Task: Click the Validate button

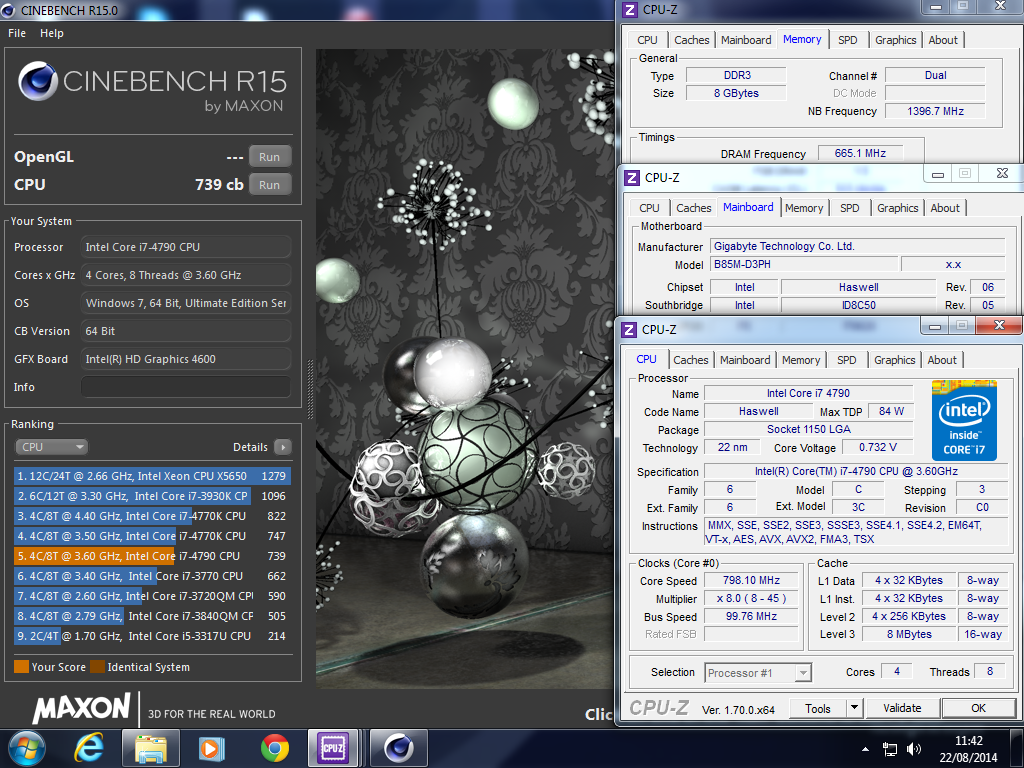Action: click(x=902, y=709)
